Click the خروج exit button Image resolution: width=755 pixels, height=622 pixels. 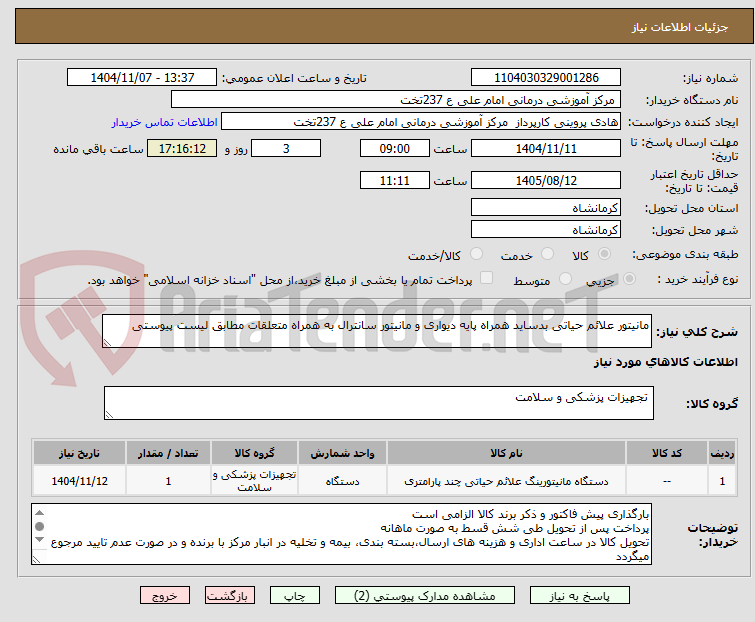(x=165, y=596)
